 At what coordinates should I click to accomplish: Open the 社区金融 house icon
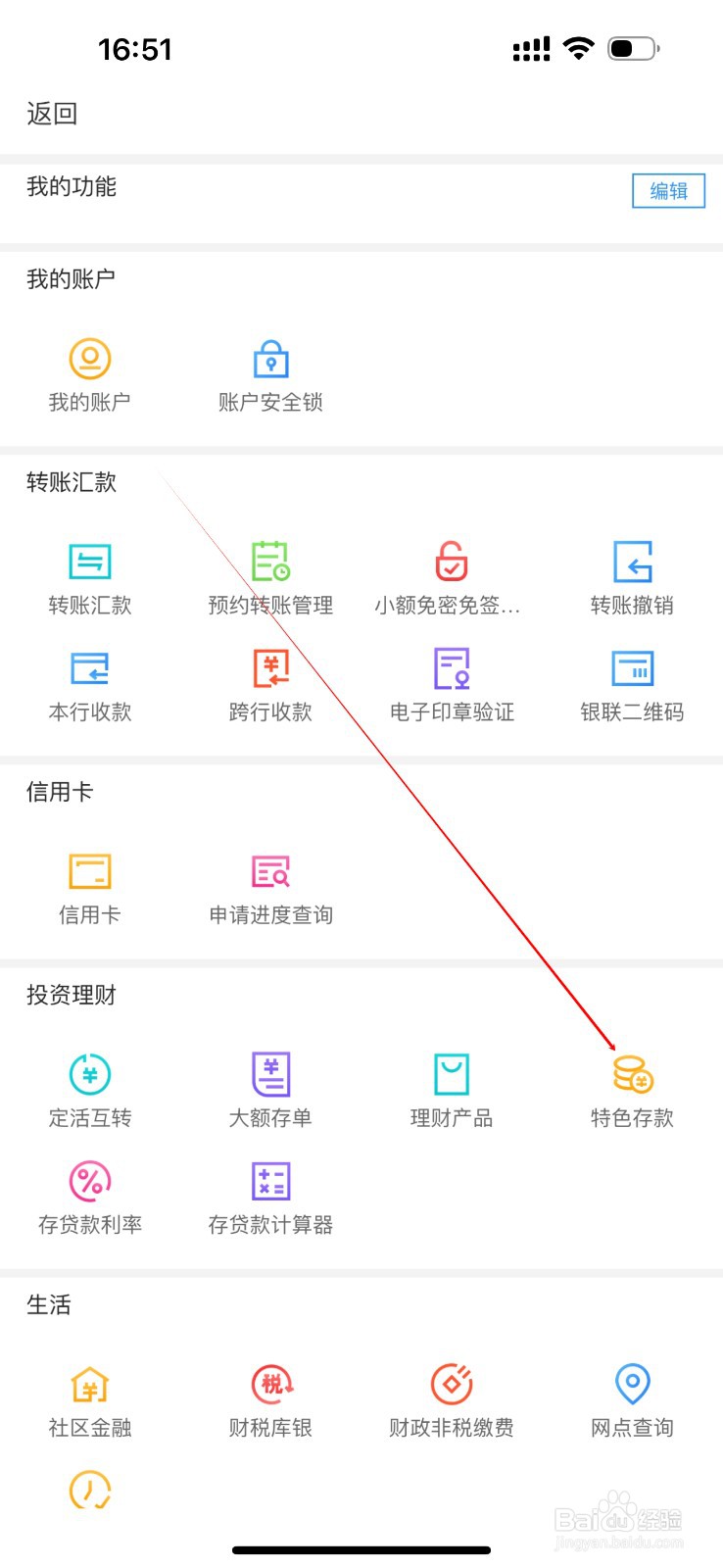coord(90,1385)
